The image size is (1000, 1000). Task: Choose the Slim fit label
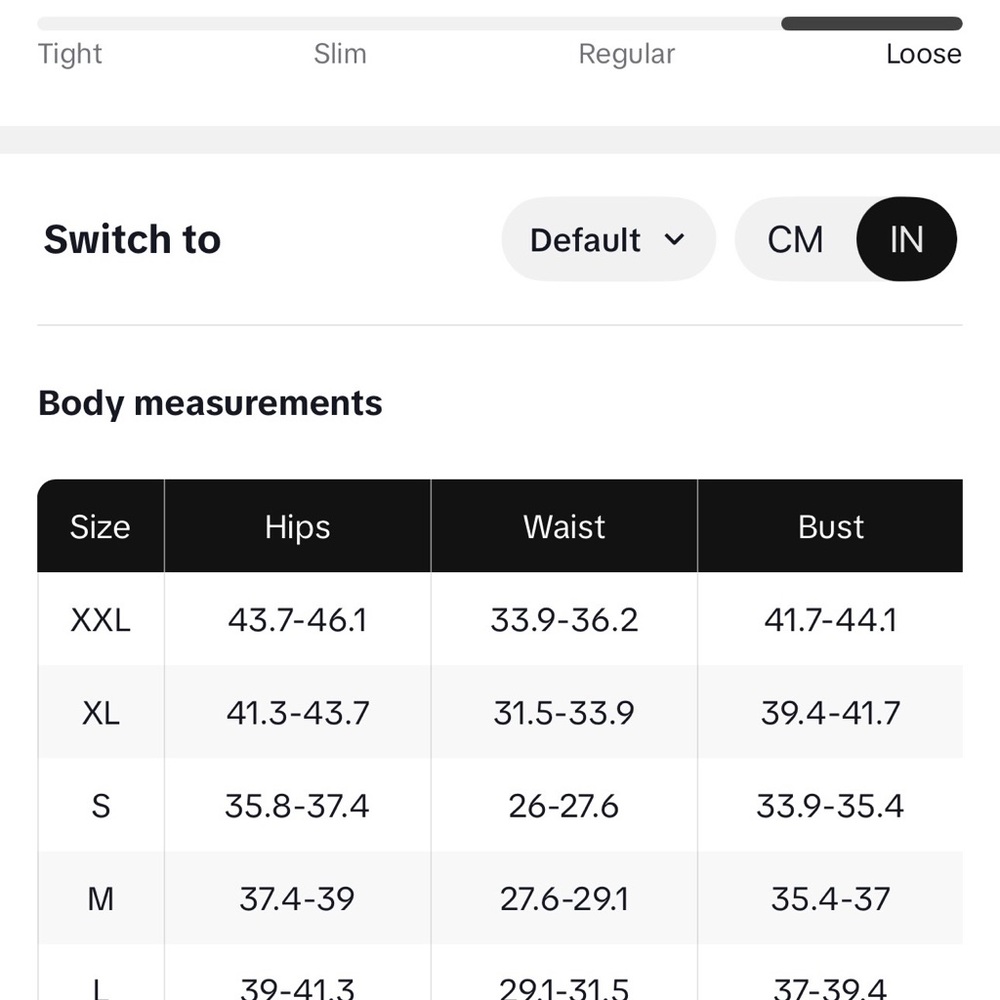pyautogui.click(x=340, y=54)
